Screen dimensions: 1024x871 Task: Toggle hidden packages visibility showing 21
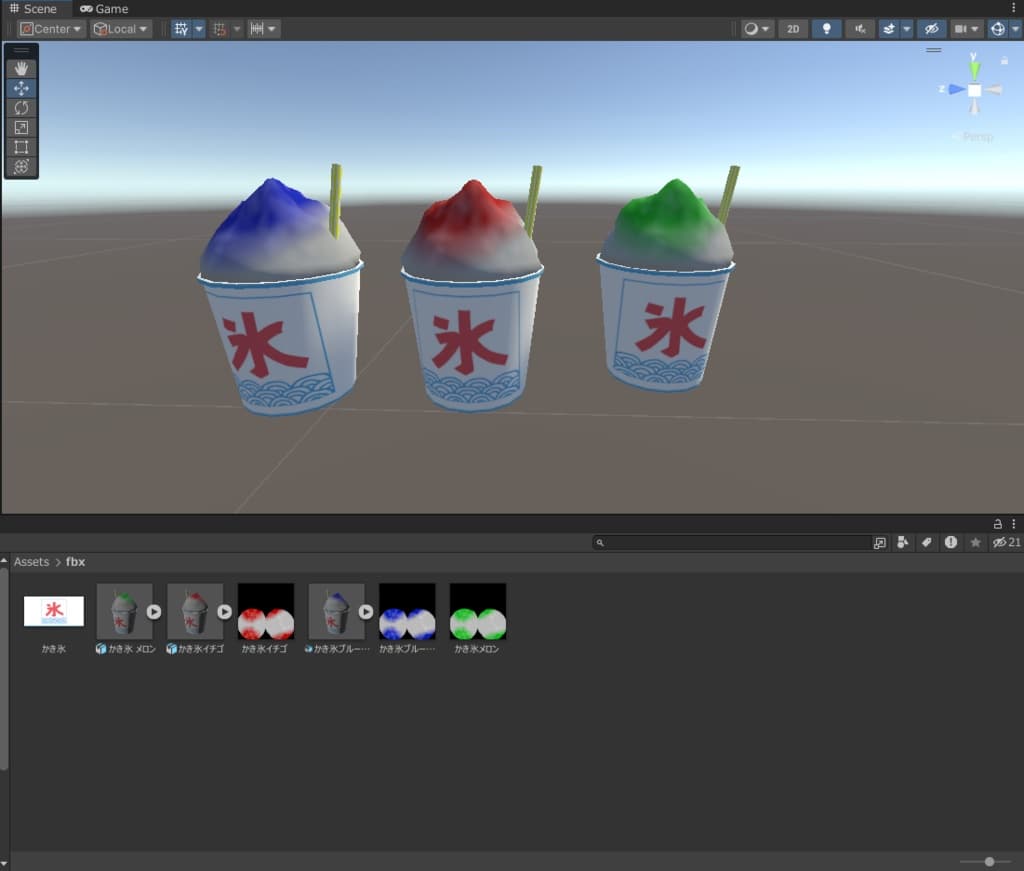[1006, 542]
